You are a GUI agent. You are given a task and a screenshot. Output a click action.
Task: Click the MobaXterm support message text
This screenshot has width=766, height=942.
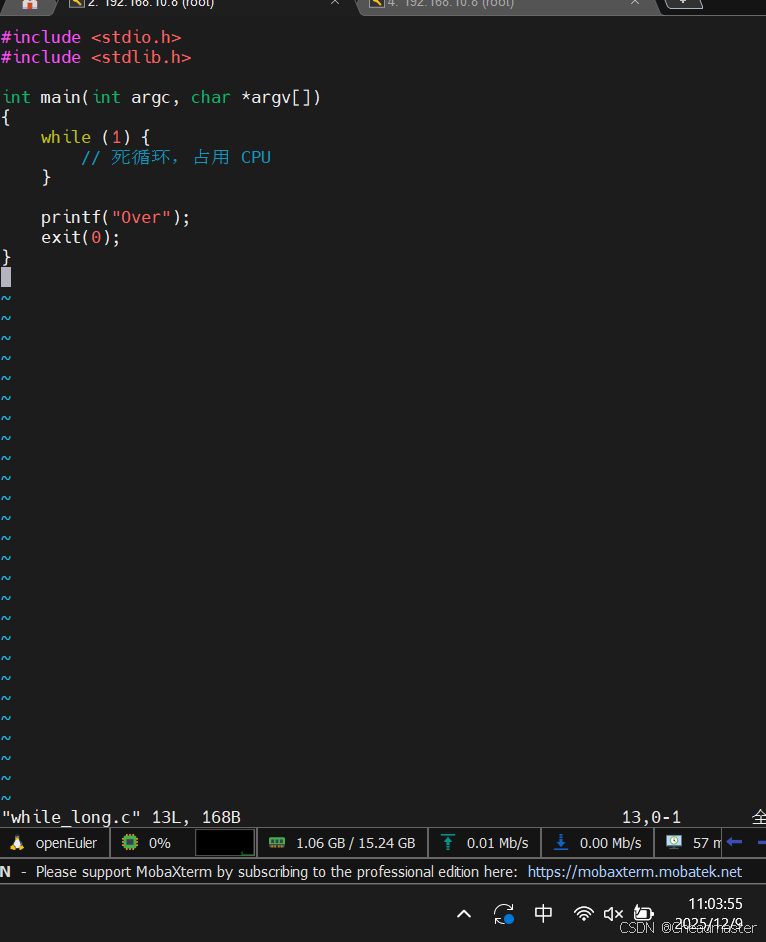point(277,872)
